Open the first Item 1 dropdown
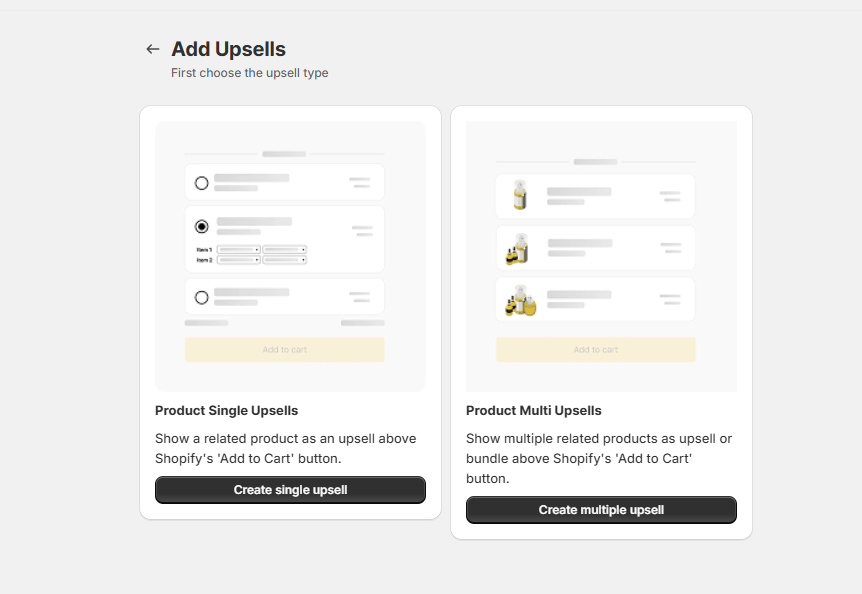Viewport: 862px width, 594px height. tap(239, 249)
